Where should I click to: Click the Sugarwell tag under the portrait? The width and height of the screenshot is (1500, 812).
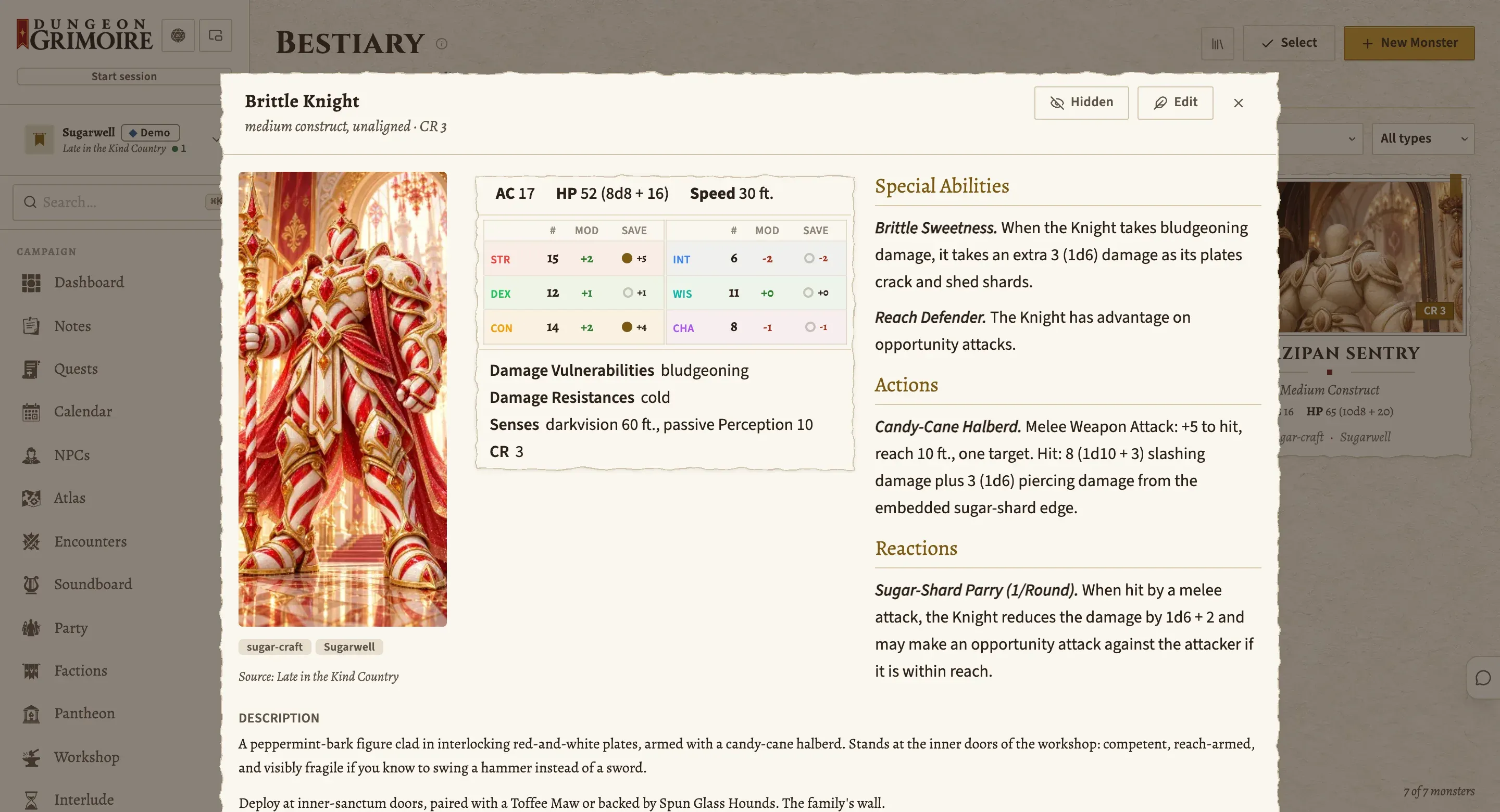349,648
